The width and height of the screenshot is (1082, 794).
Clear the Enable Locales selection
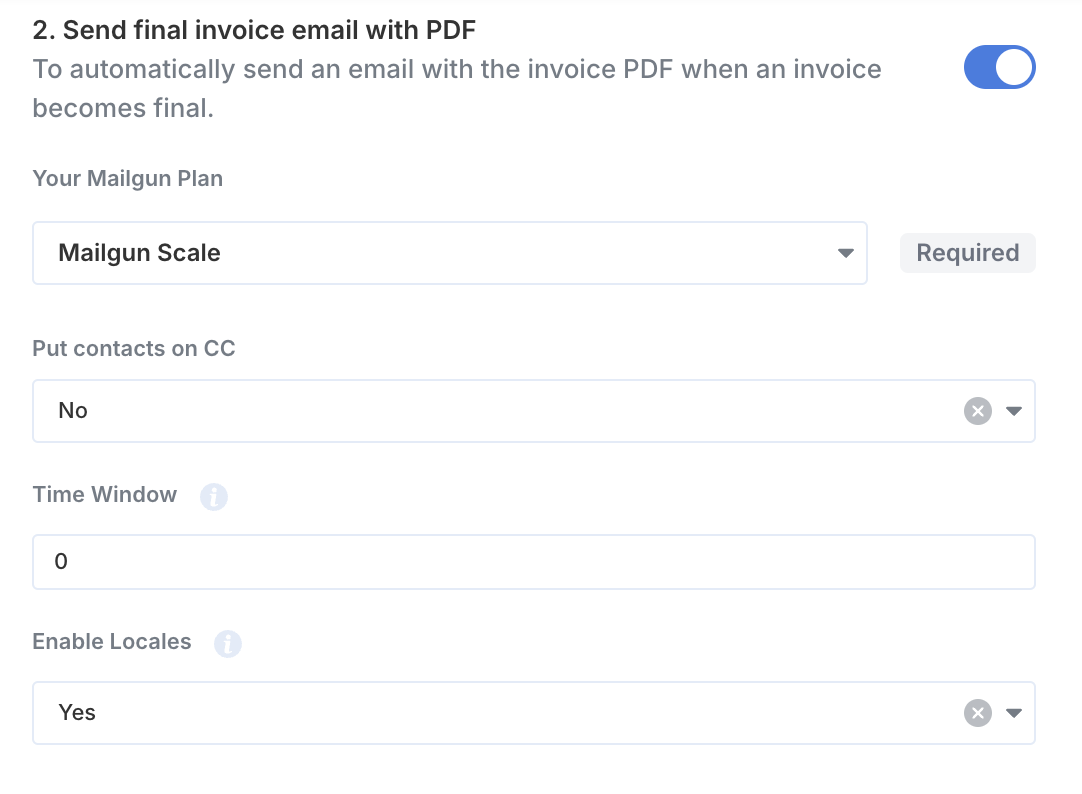[x=977, y=713]
